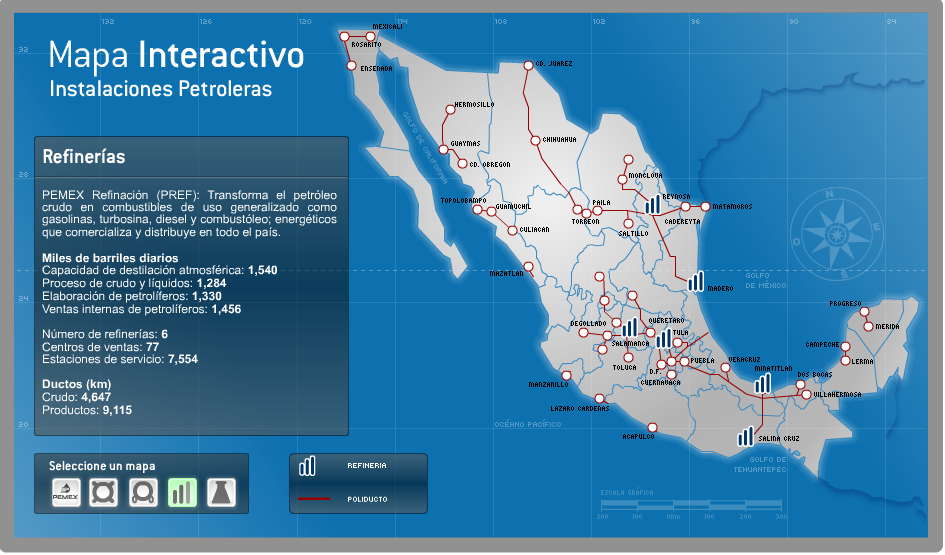Click the 'REFINERIA' legend label

click(x=367, y=466)
